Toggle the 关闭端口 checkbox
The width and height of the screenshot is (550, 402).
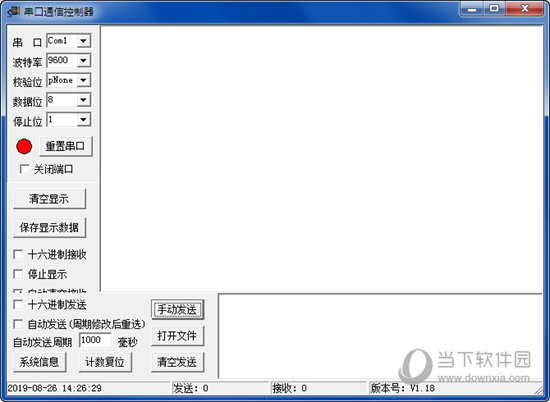pos(24,169)
